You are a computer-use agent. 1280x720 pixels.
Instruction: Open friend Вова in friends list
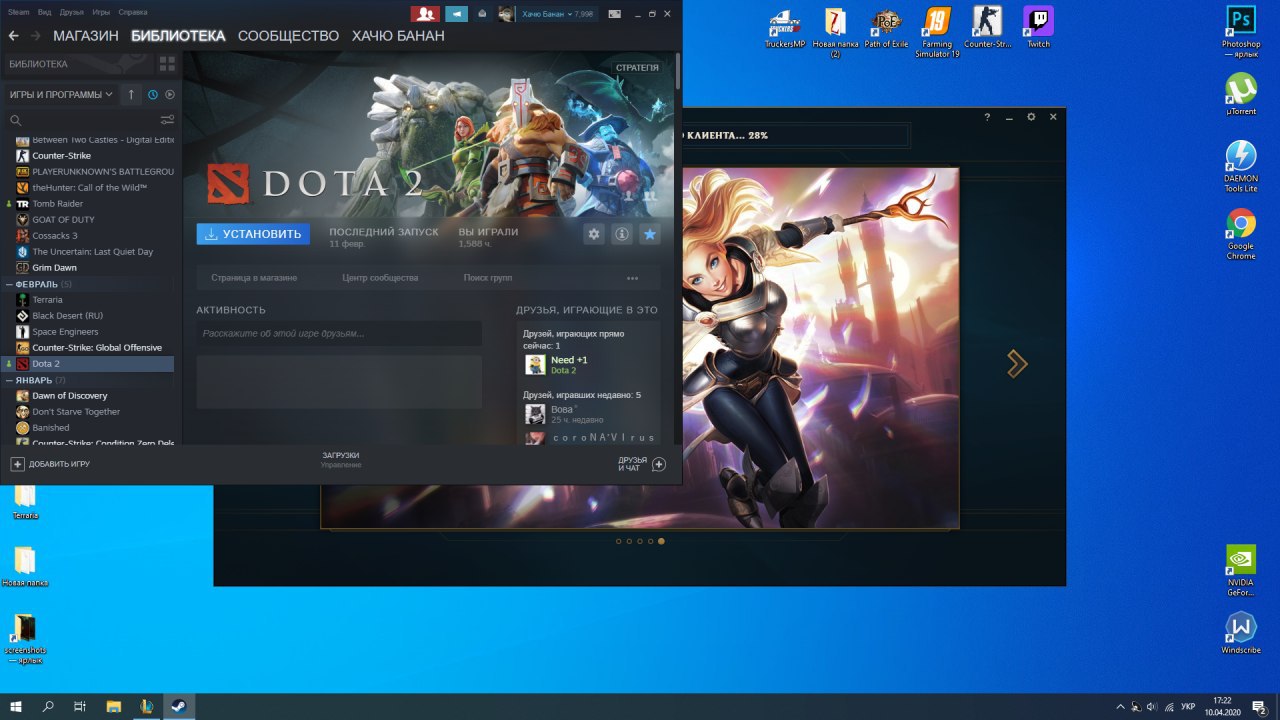(x=562, y=410)
